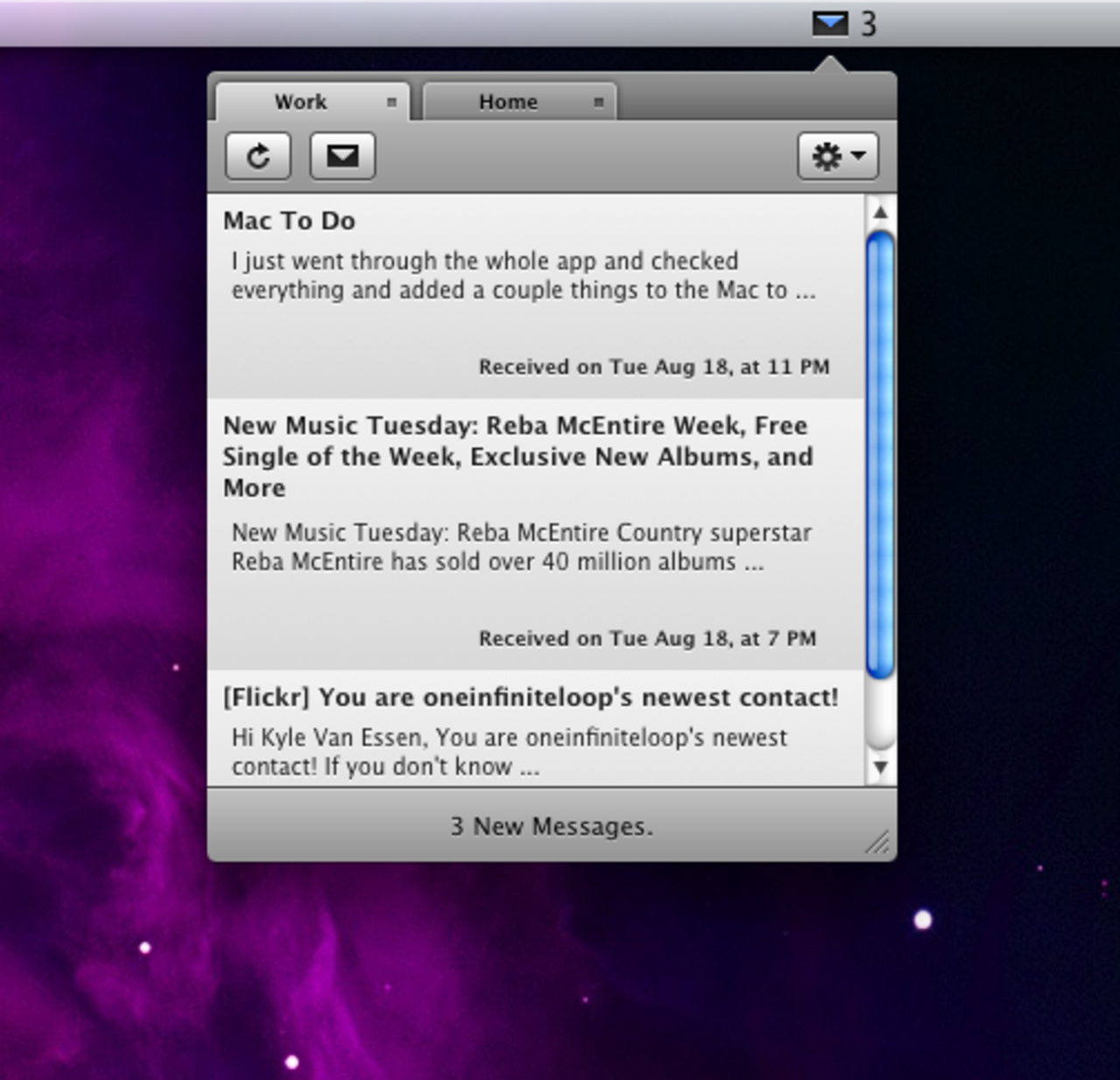Click the Reba McEntire message preview text
Viewport: 1120px width, 1080px height.
(521, 547)
